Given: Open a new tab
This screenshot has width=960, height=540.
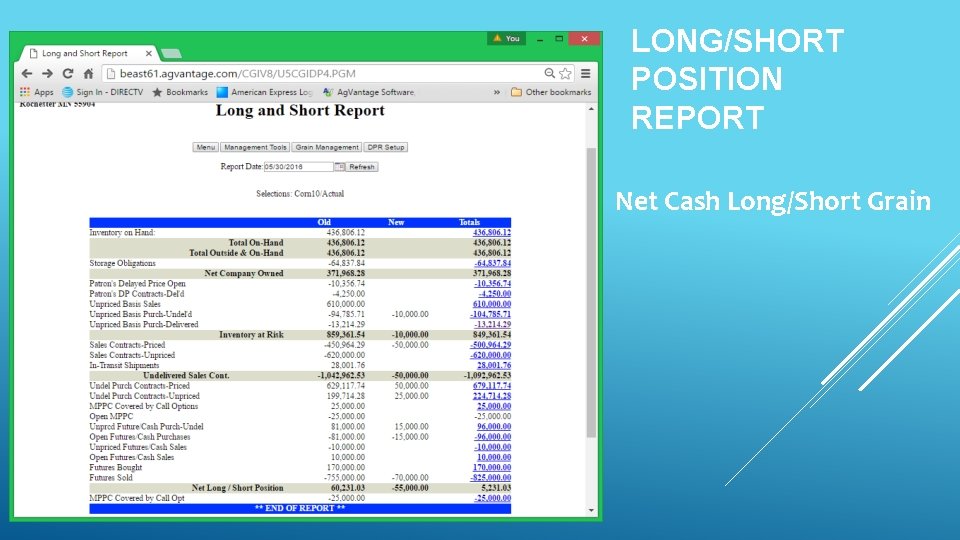Looking at the screenshot, I should click(x=171, y=54).
